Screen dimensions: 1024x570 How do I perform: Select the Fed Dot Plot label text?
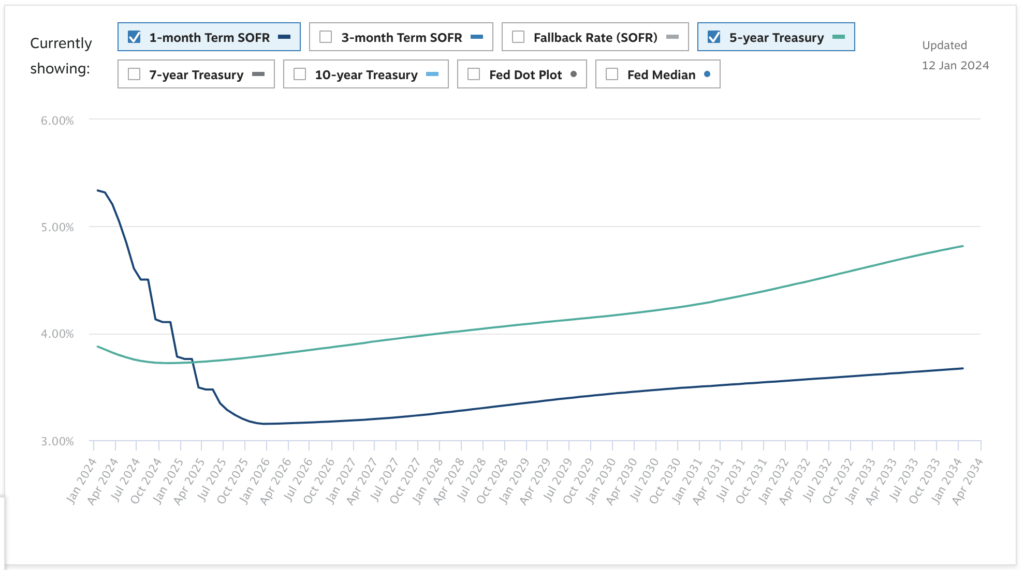[526, 74]
